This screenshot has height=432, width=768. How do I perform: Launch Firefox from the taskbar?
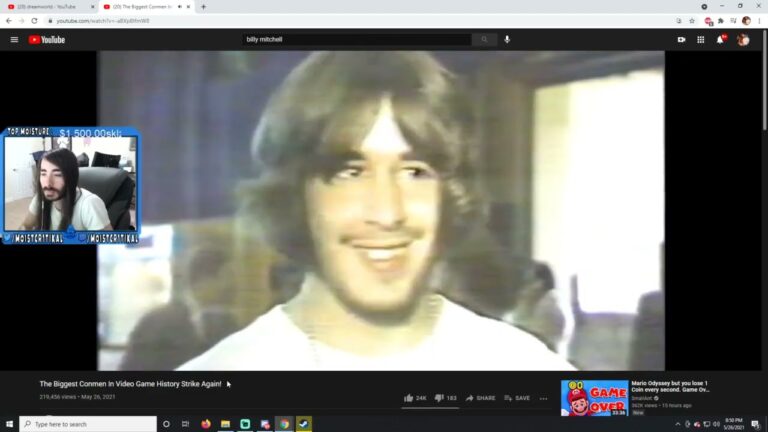206,424
